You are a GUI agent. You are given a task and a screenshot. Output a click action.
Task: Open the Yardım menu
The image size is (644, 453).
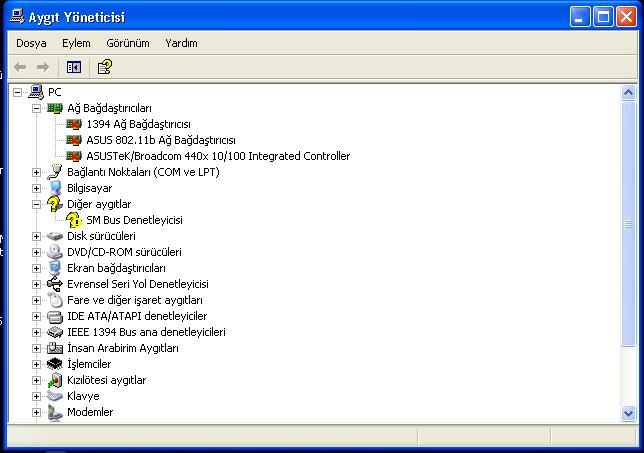coord(181,43)
